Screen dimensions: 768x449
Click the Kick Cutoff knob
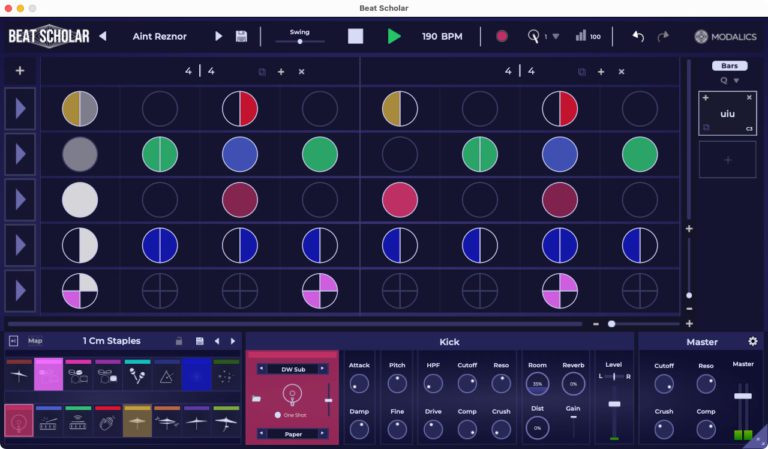467,384
